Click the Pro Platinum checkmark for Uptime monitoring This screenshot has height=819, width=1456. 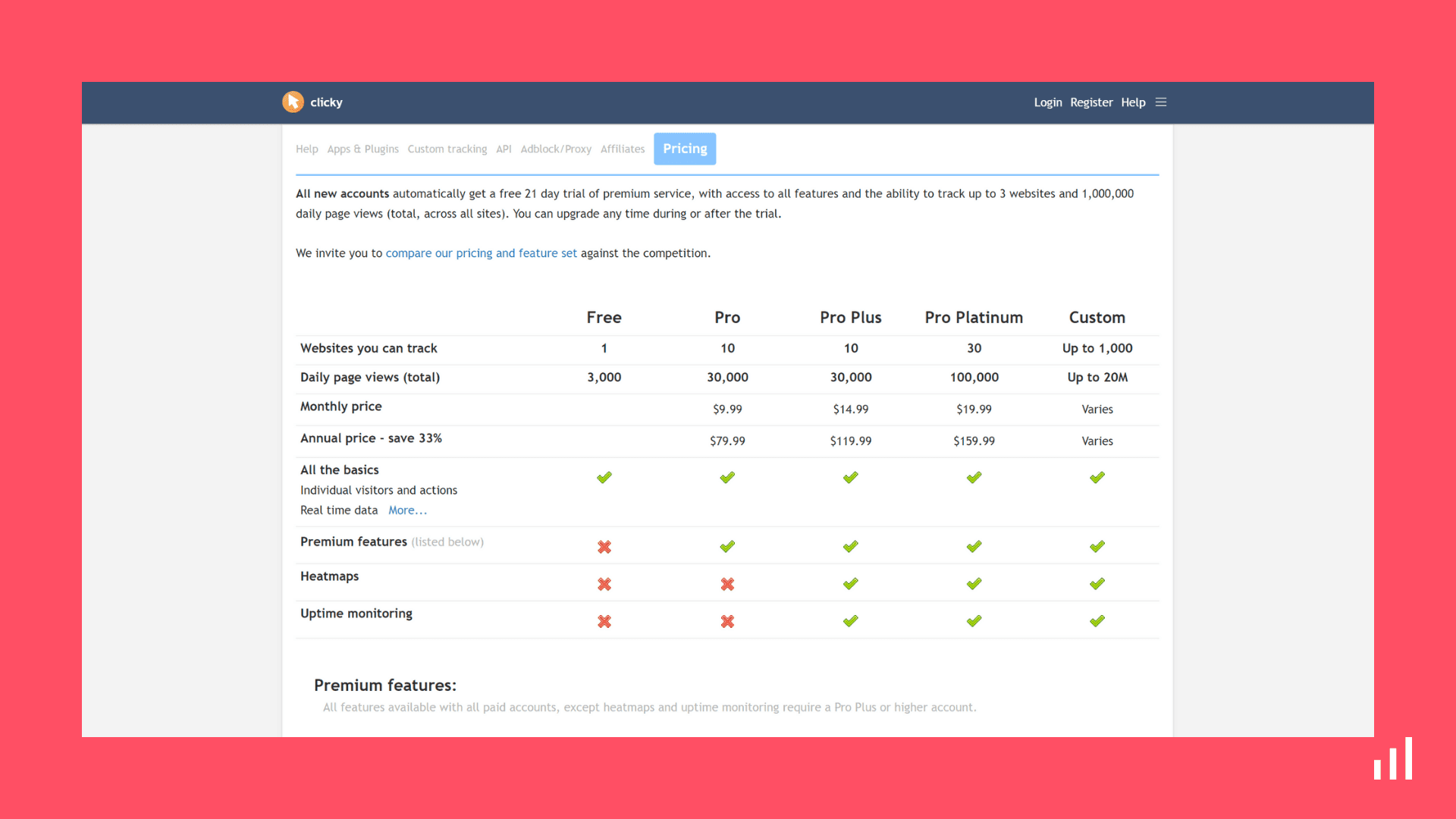[x=974, y=621]
